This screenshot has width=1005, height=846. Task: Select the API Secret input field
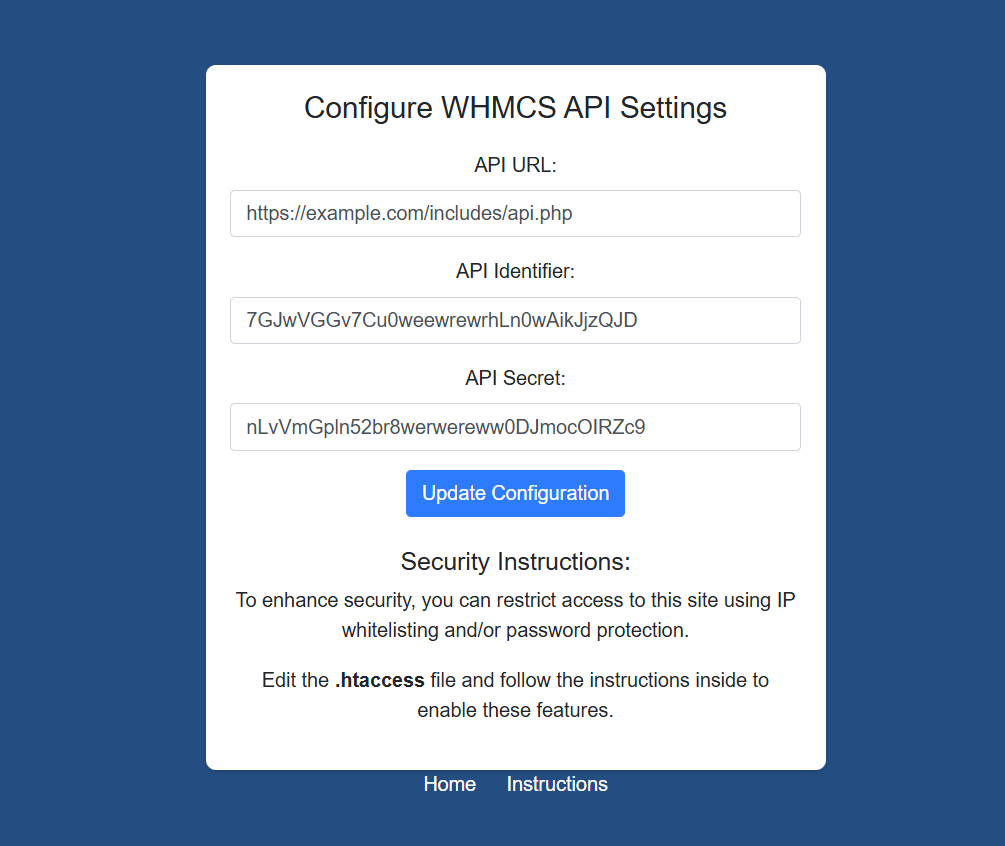tap(515, 427)
